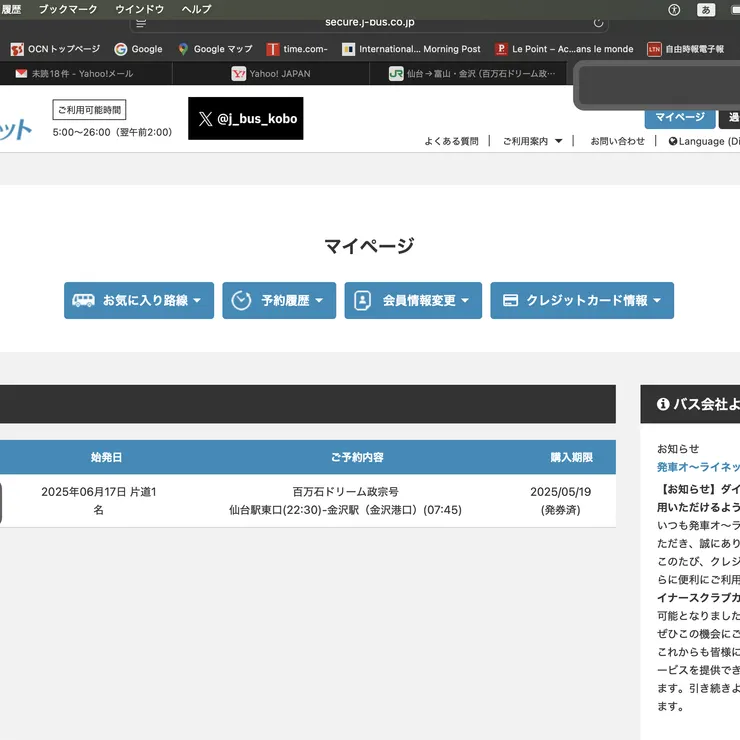Open the 会員情報変更 dropdown

pos(413,300)
